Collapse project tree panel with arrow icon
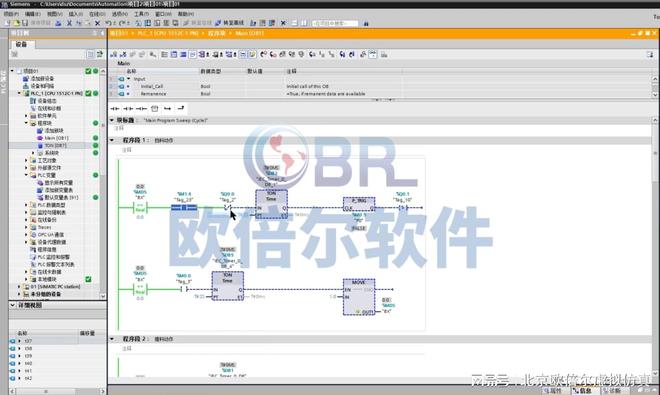Image resolution: width=660 pixels, height=395 pixels. [102, 33]
